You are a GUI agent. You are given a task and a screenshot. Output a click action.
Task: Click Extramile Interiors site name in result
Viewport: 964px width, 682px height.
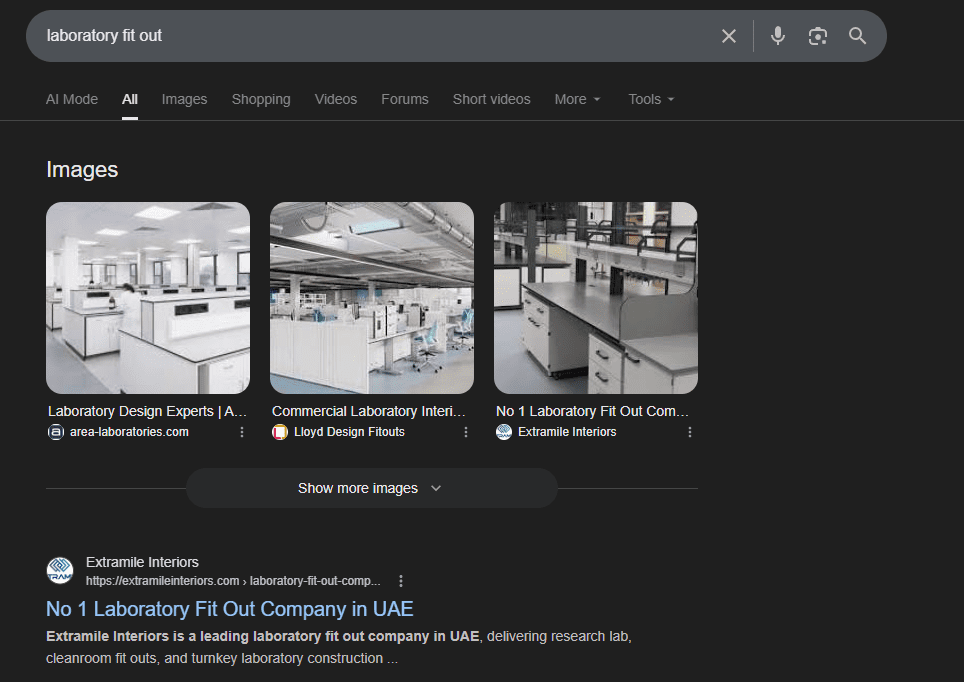[x=142, y=562]
